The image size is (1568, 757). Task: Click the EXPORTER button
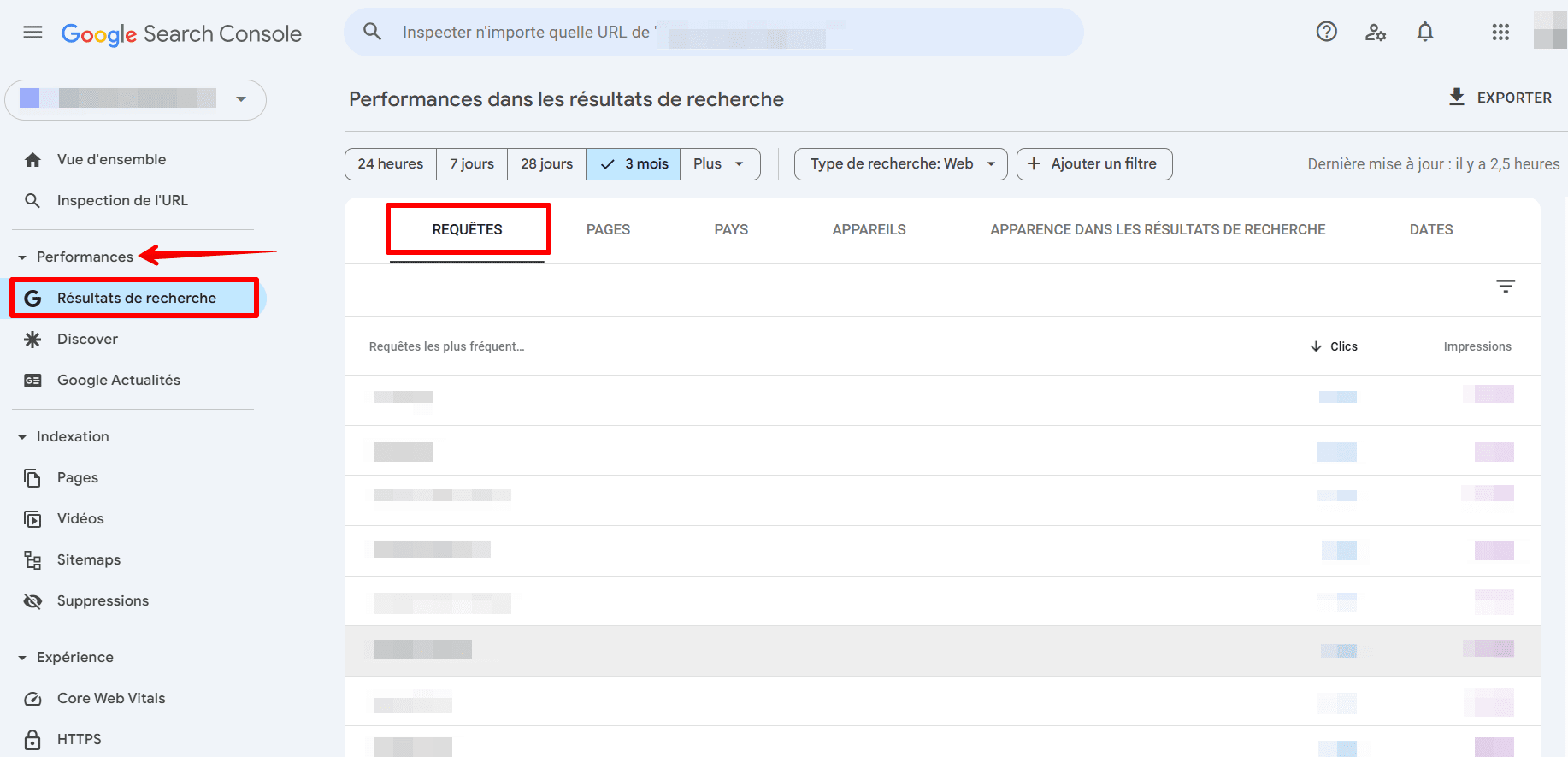click(1500, 98)
